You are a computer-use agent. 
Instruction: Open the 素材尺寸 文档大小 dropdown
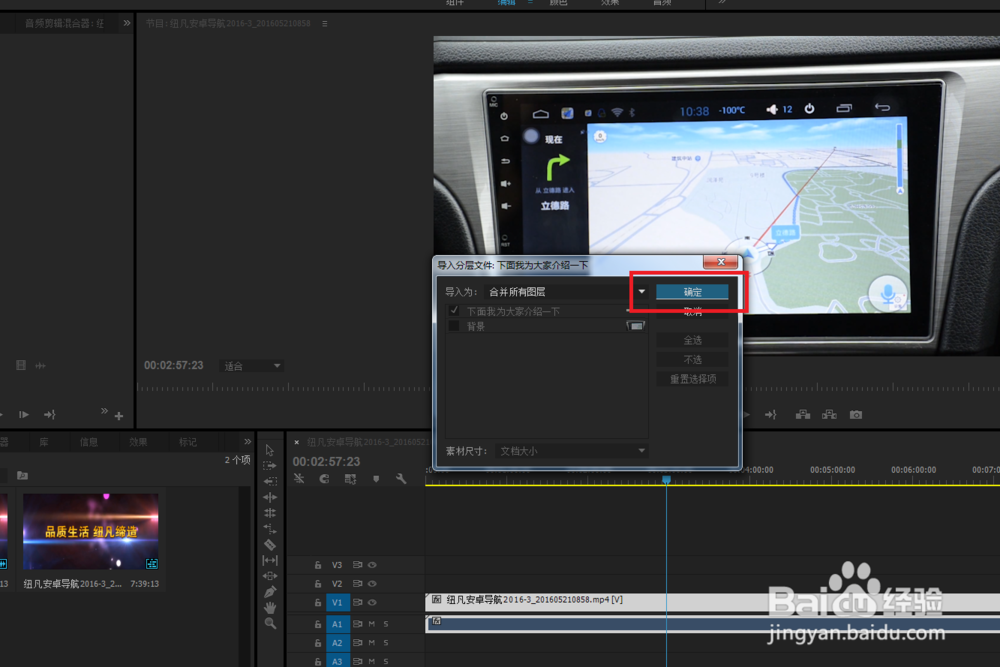point(571,451)
